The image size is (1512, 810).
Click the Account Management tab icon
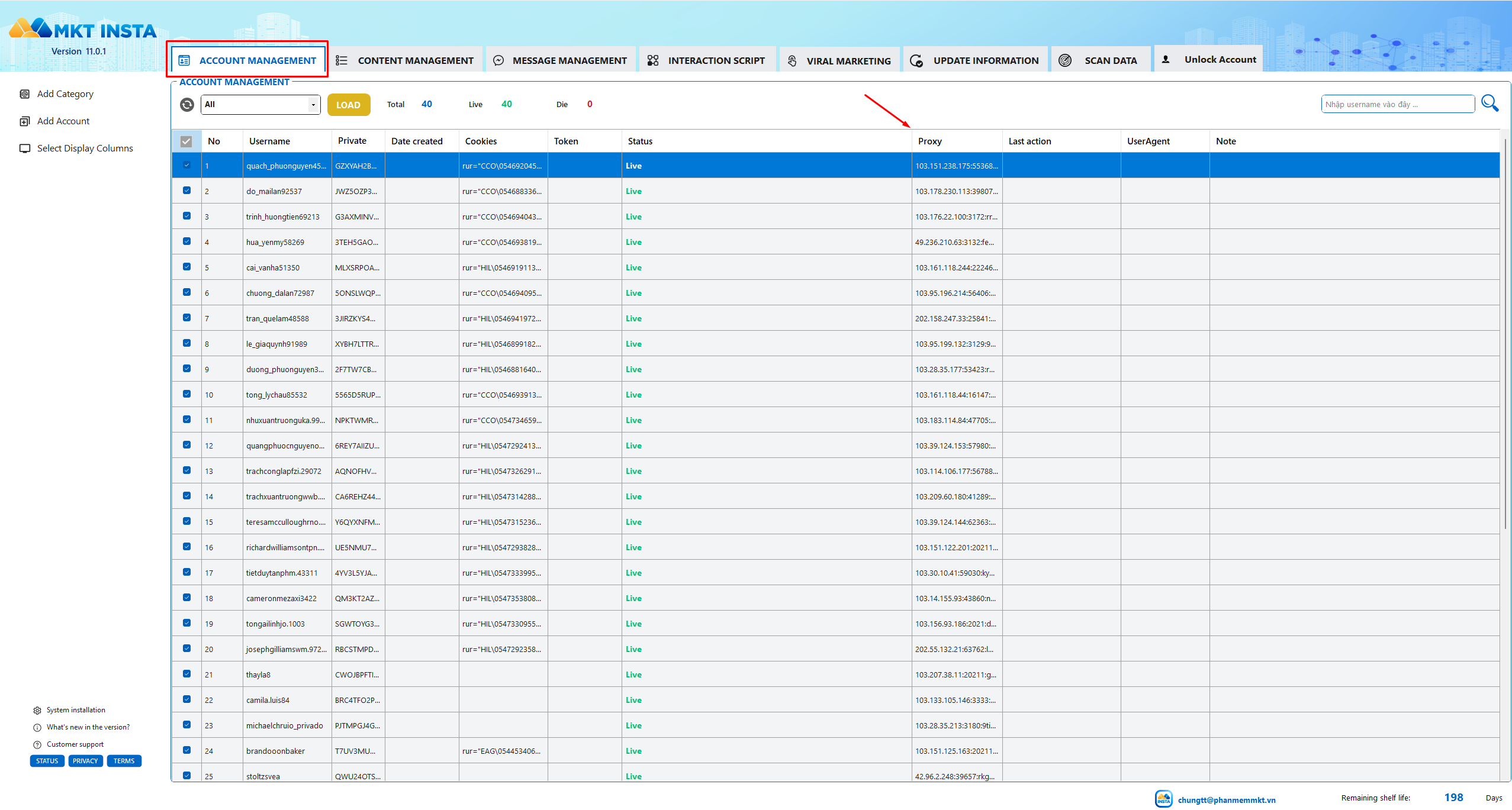pos(184,60)
